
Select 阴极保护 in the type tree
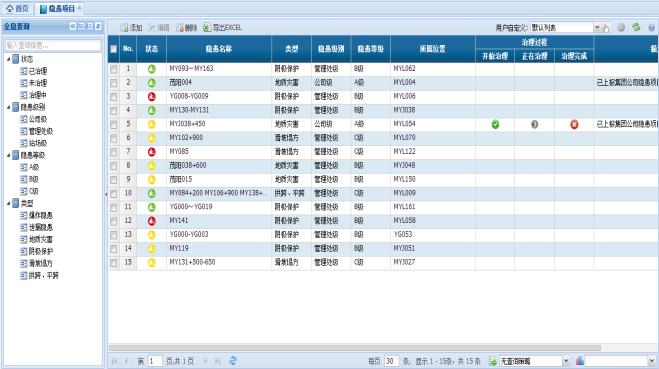pyautogui.click(x=41, y=251)
